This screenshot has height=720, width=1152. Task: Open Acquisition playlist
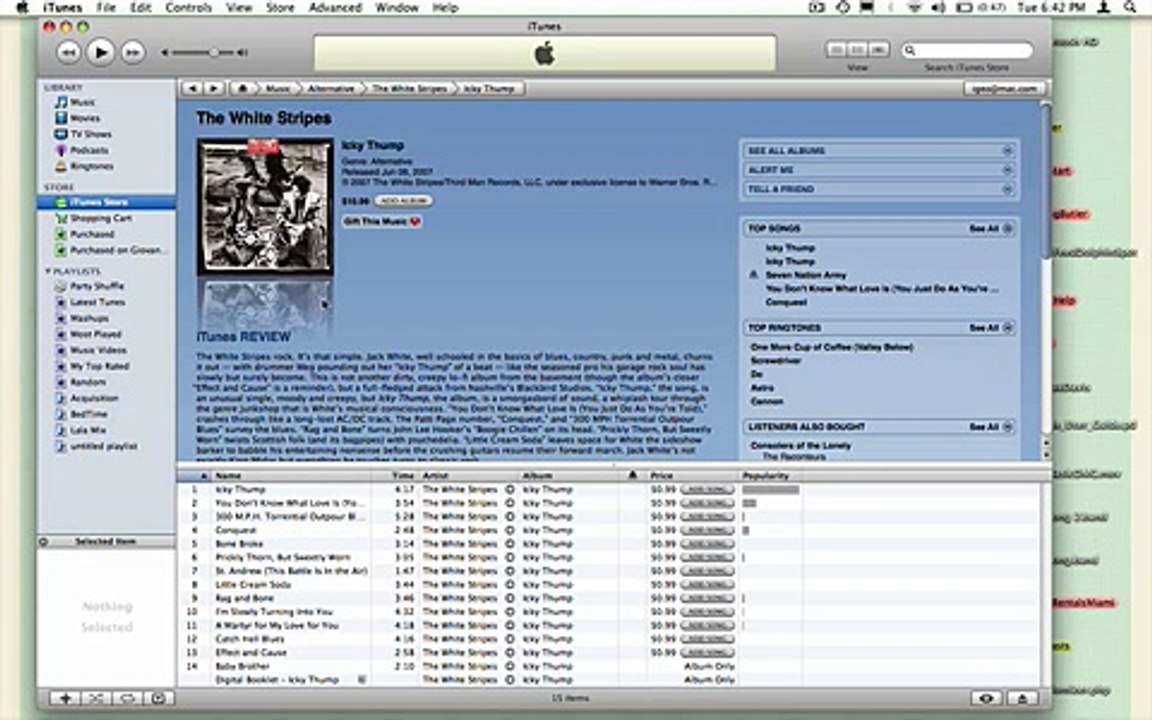[x=93, y=398]
